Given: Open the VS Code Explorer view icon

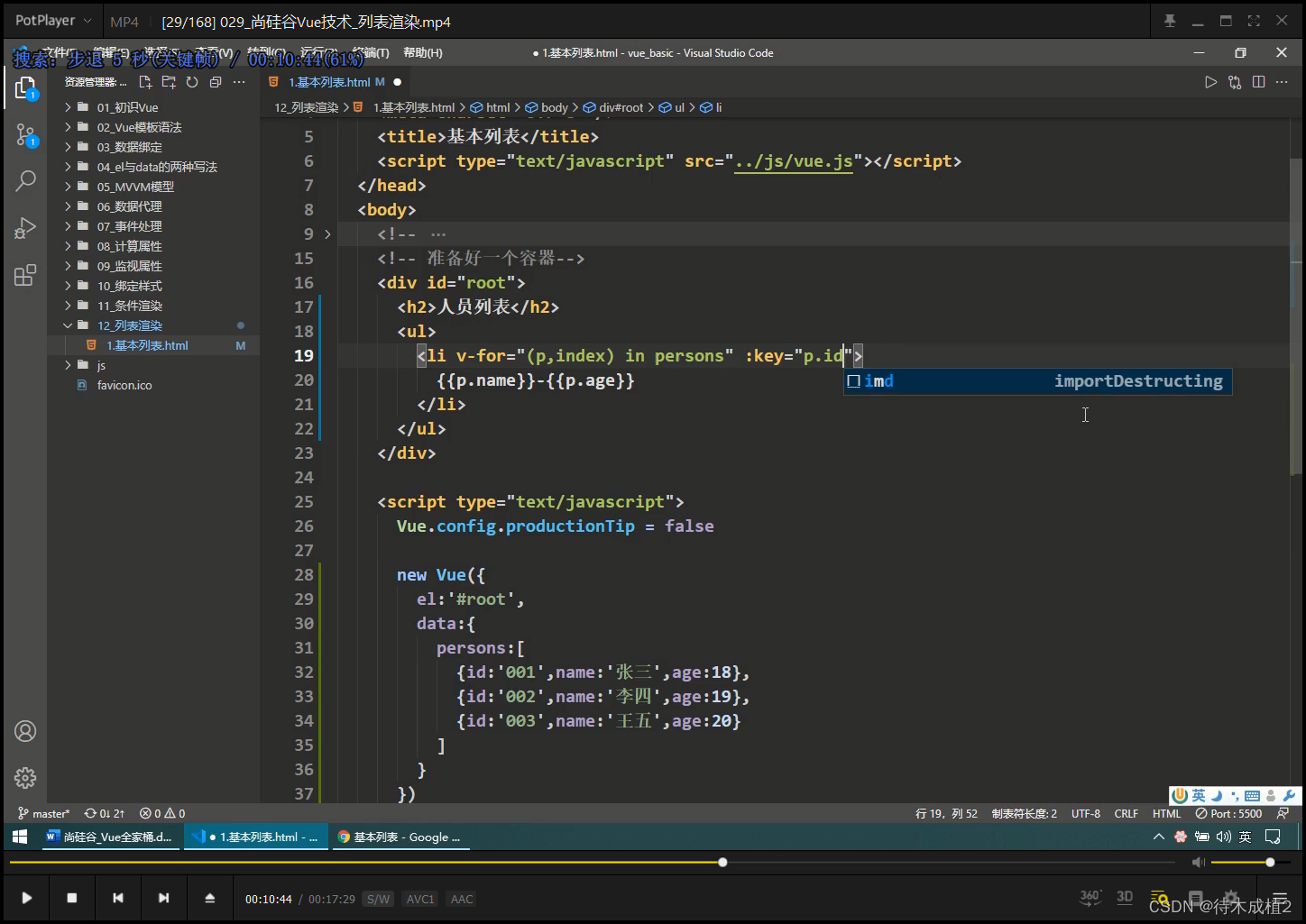Looking at the screenshot, I should point(25,87).
